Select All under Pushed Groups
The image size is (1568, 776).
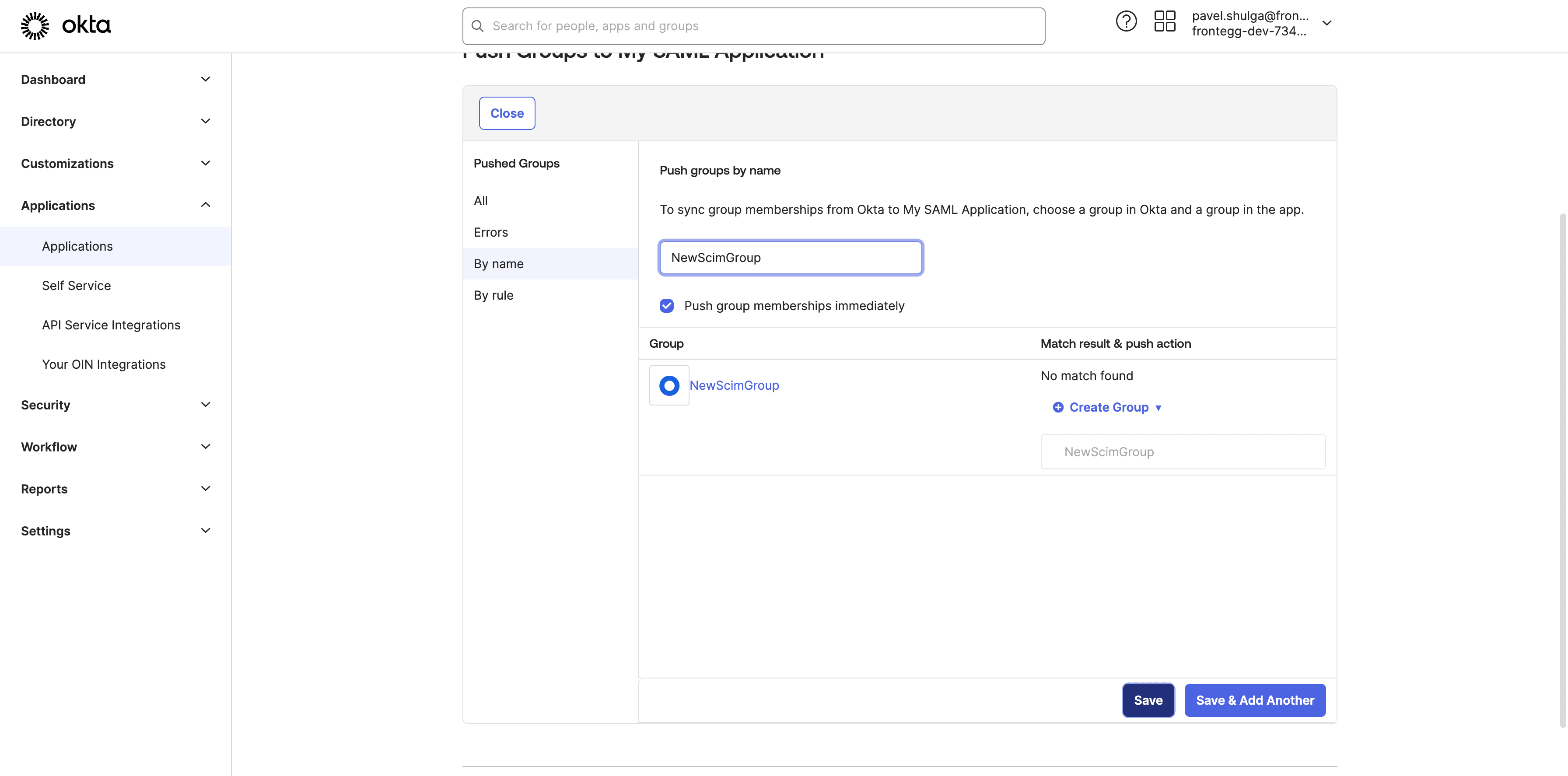pyautogui.click(x=550, y=201)
